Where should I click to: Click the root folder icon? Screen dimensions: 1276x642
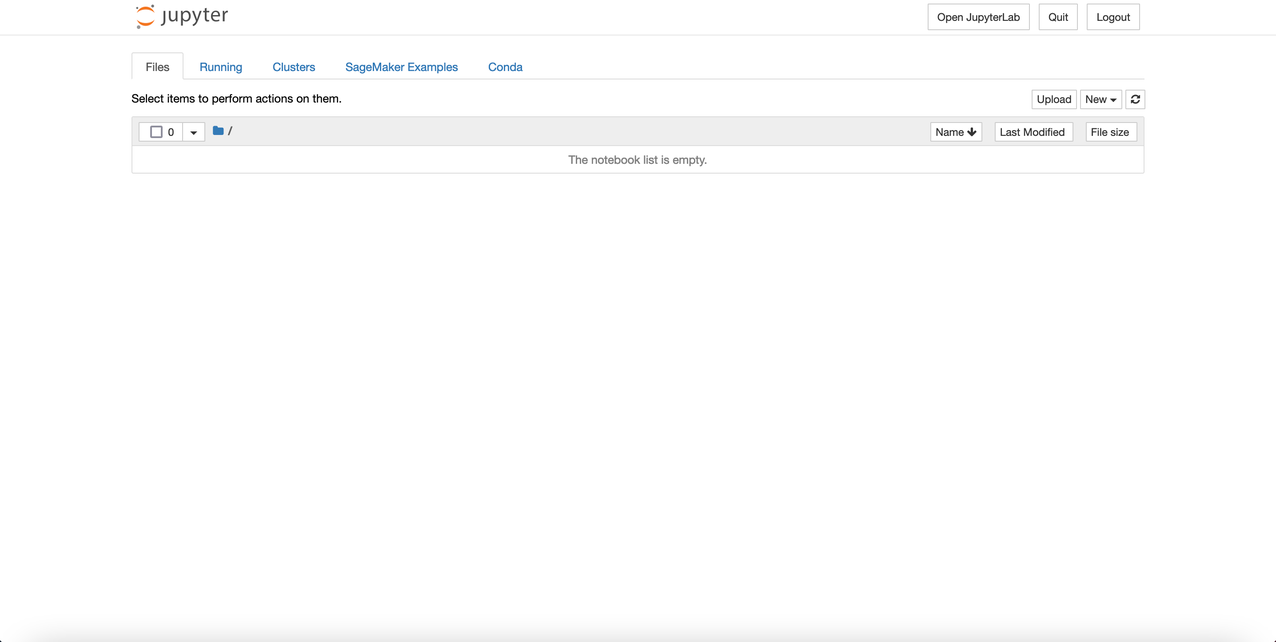click(218, 131)
